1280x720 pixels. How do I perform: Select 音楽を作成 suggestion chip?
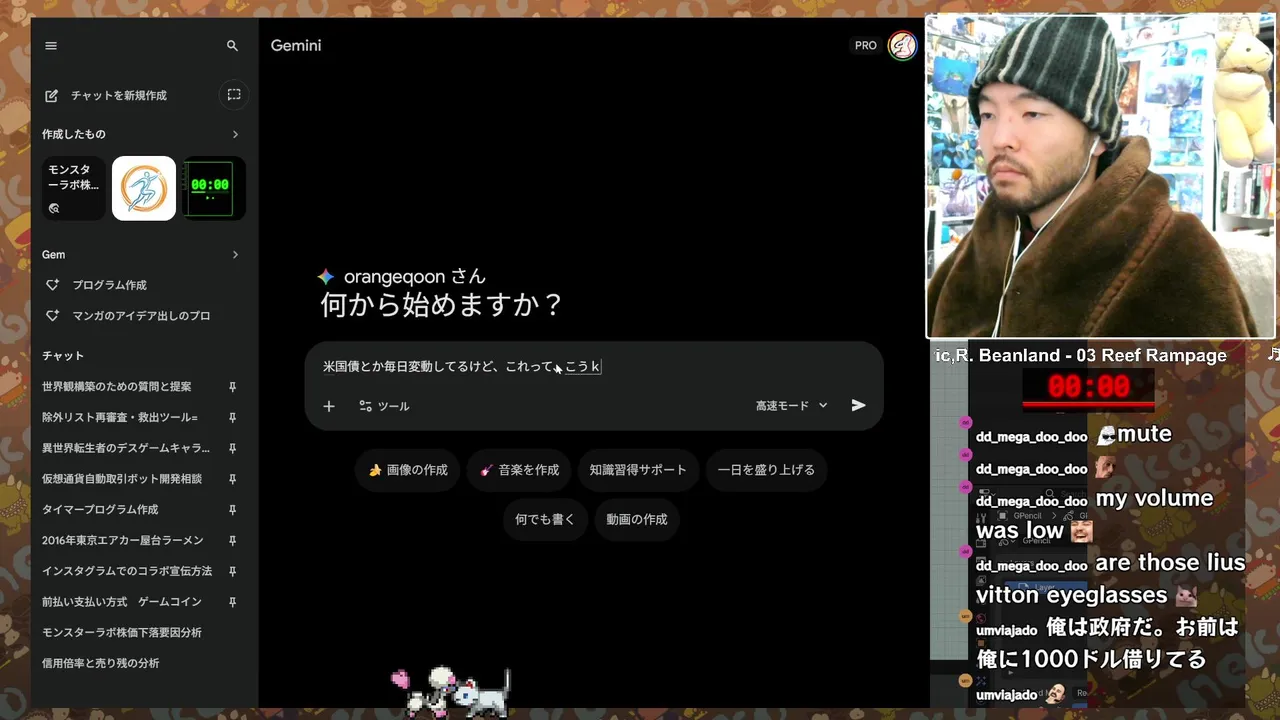519,470
